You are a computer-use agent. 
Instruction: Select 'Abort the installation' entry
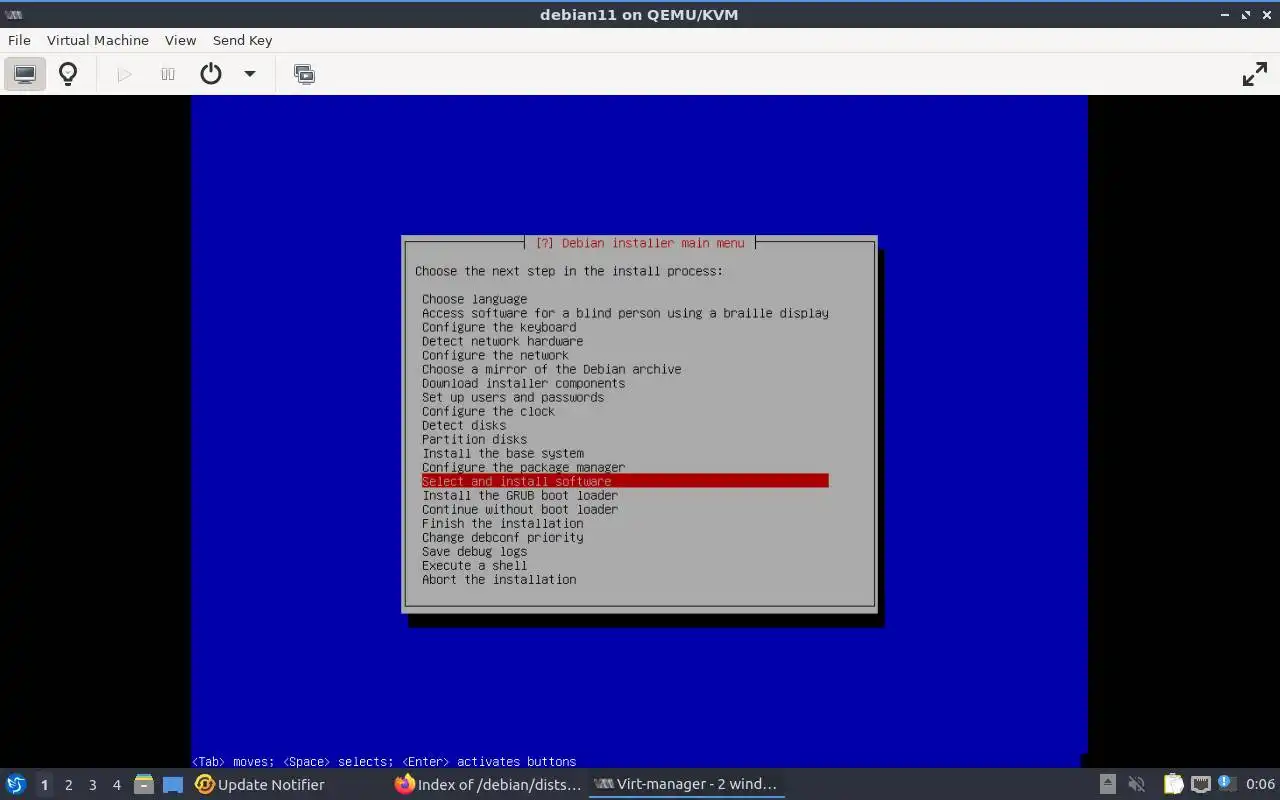(499, 579)
